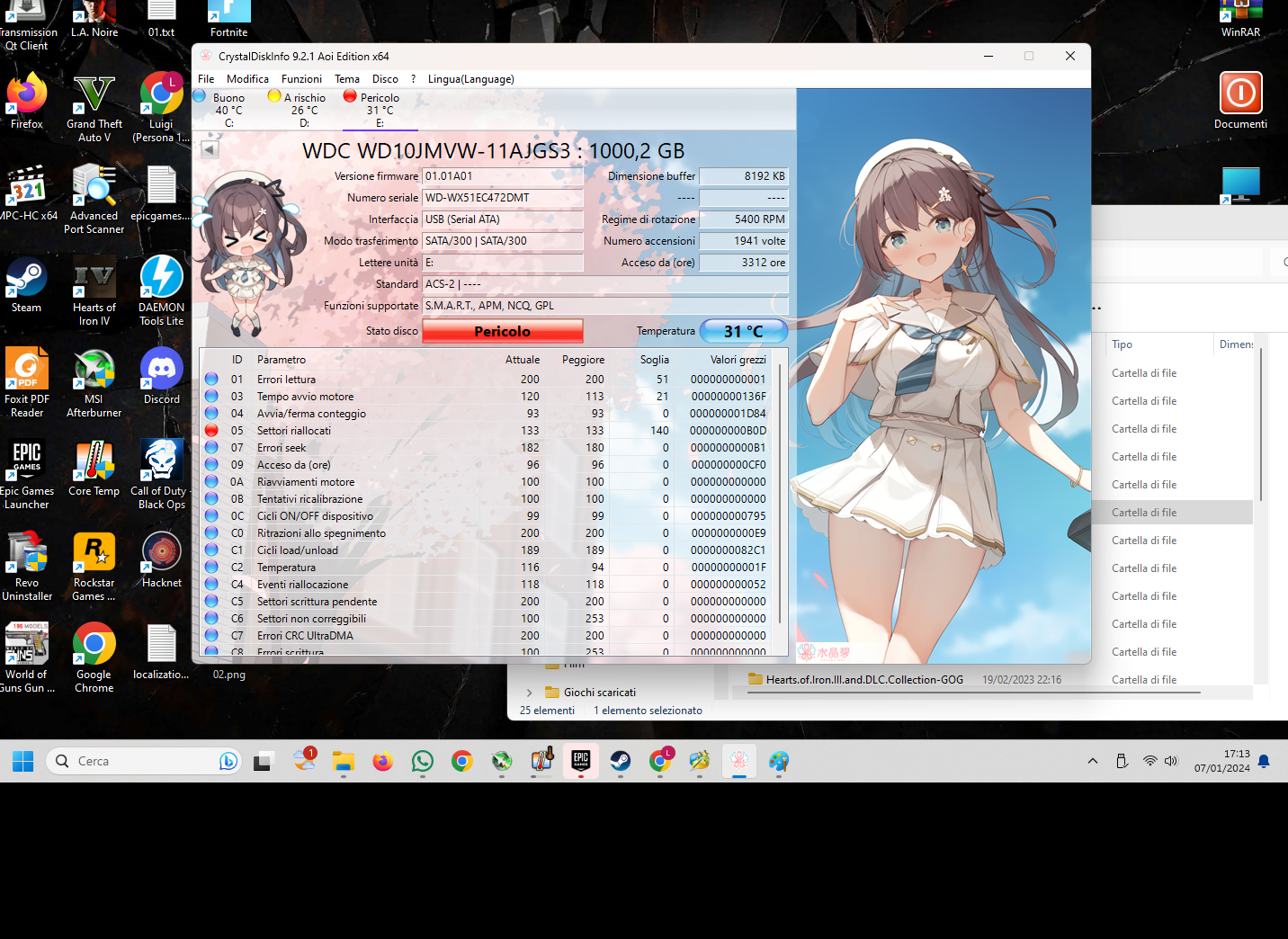Click the Interfaccia USB (Serial ATA) field
The width and height of the screenshot is (1288, 939).
click(x=503, y=219)
